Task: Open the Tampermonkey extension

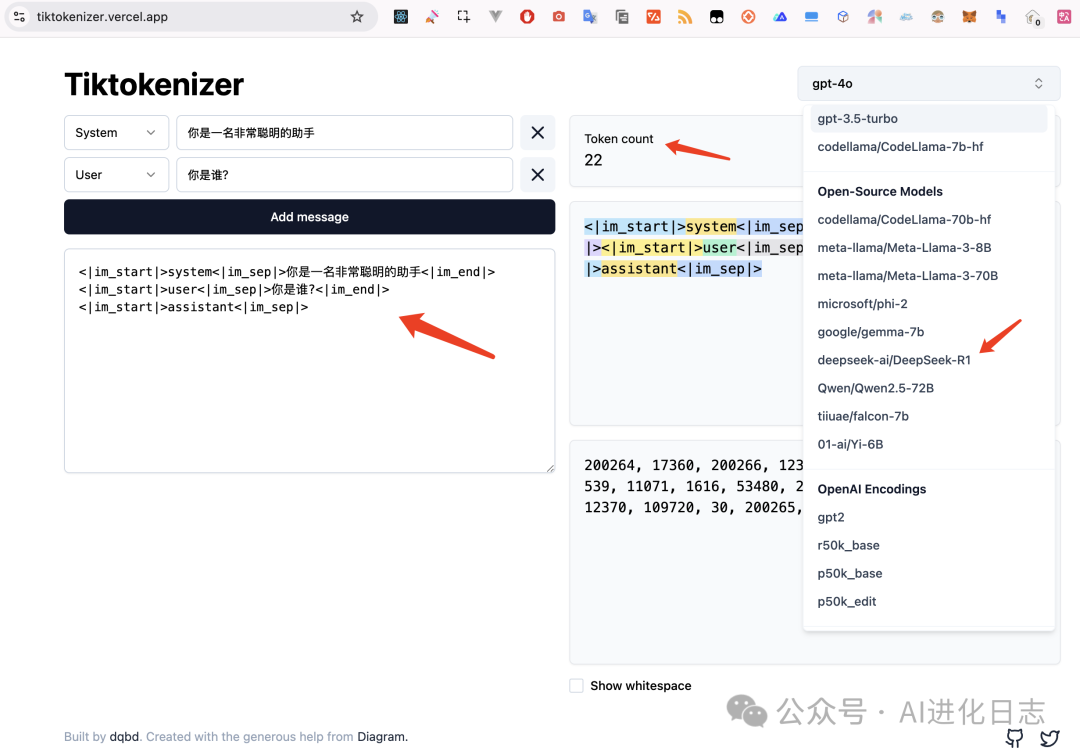Action: pos(716,17)
